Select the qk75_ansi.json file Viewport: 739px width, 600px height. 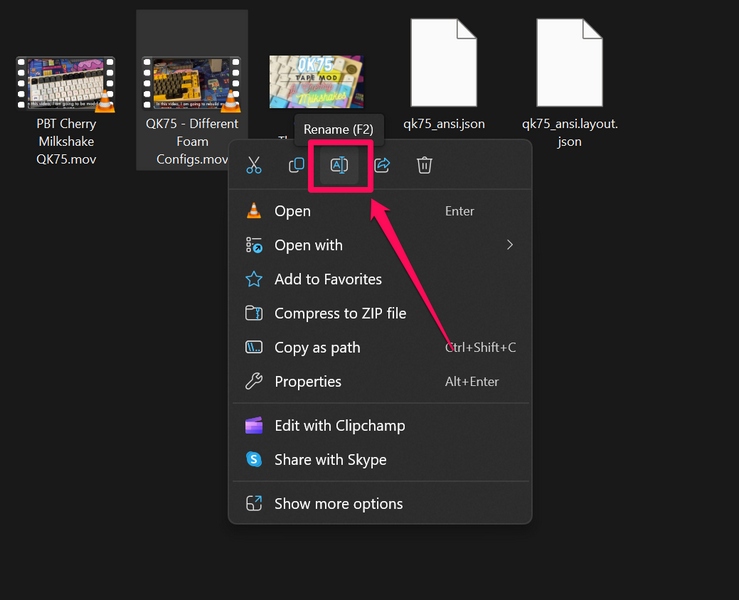coord(443,64)
